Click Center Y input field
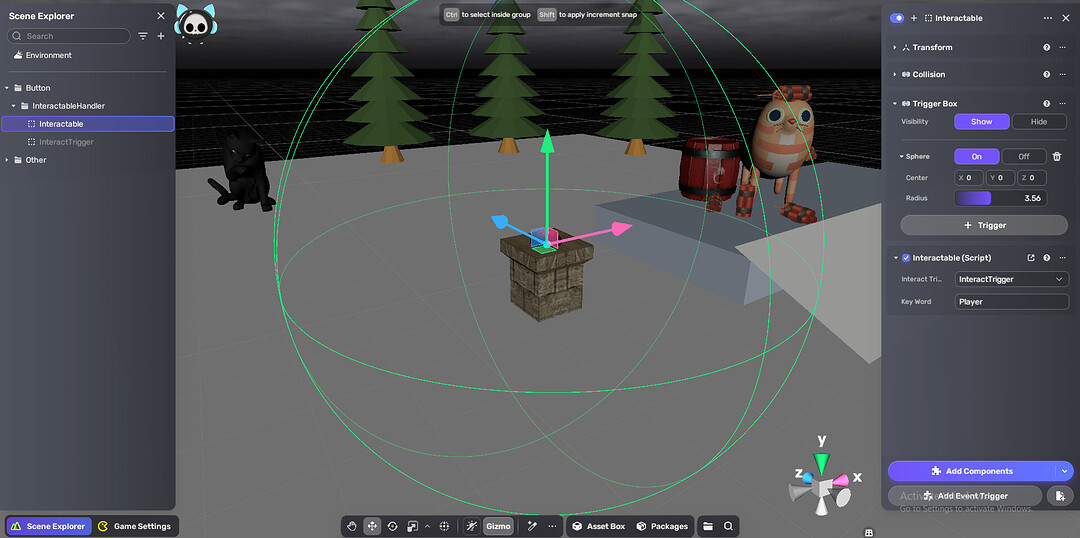This screenshot has width=1080, height=538. pyautogui.click(x=1000, y=178)
